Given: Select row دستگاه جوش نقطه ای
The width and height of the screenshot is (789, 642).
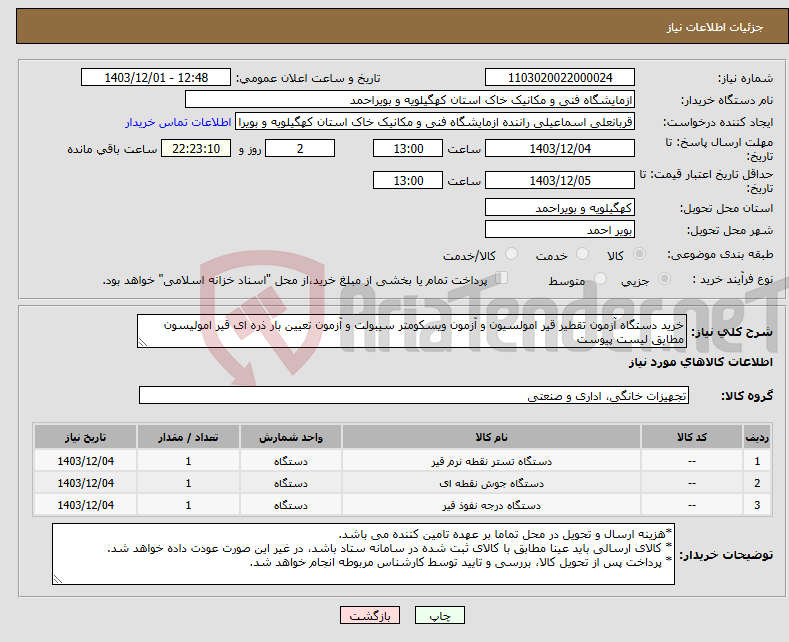Looking at the screenshot, I should (x=402, y=483).
